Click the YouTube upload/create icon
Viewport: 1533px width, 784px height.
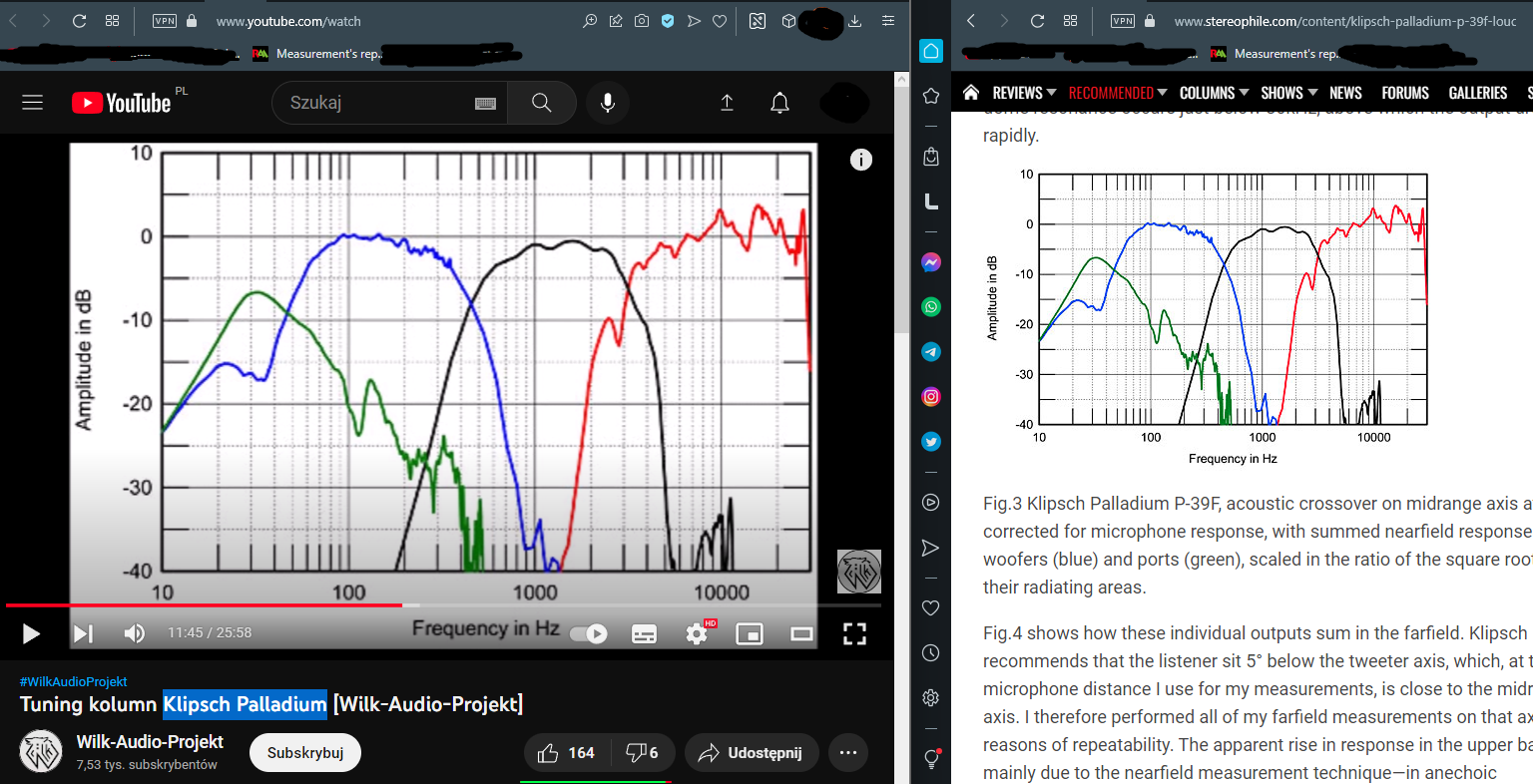pos(728,103)
